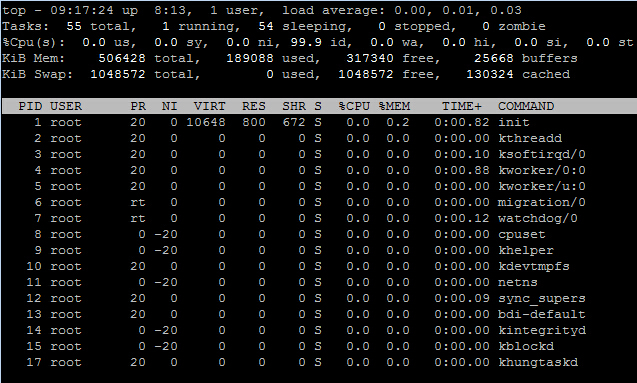
Task: Select the kintegrityd process row
Action: pos(318,330)
